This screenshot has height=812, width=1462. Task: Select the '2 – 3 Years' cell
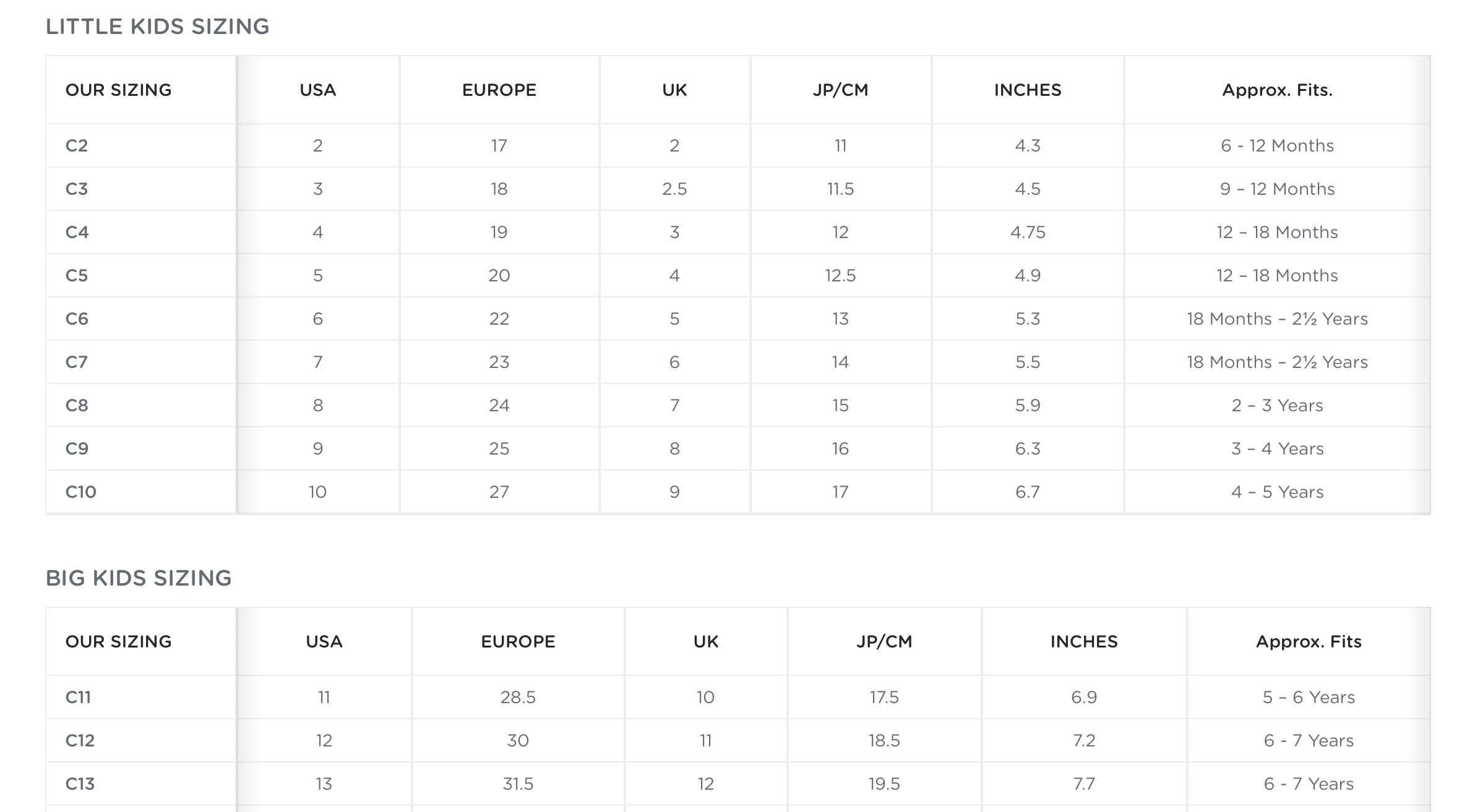tap(1277, 406)
